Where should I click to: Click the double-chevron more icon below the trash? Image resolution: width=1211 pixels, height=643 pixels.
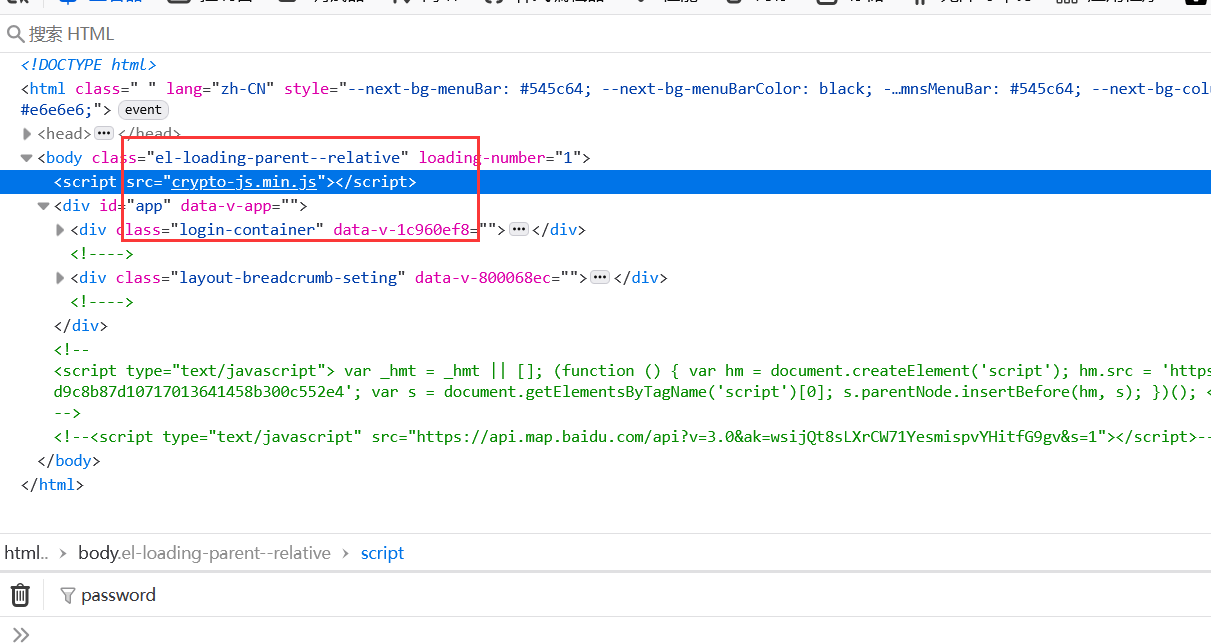click(22, 632)
